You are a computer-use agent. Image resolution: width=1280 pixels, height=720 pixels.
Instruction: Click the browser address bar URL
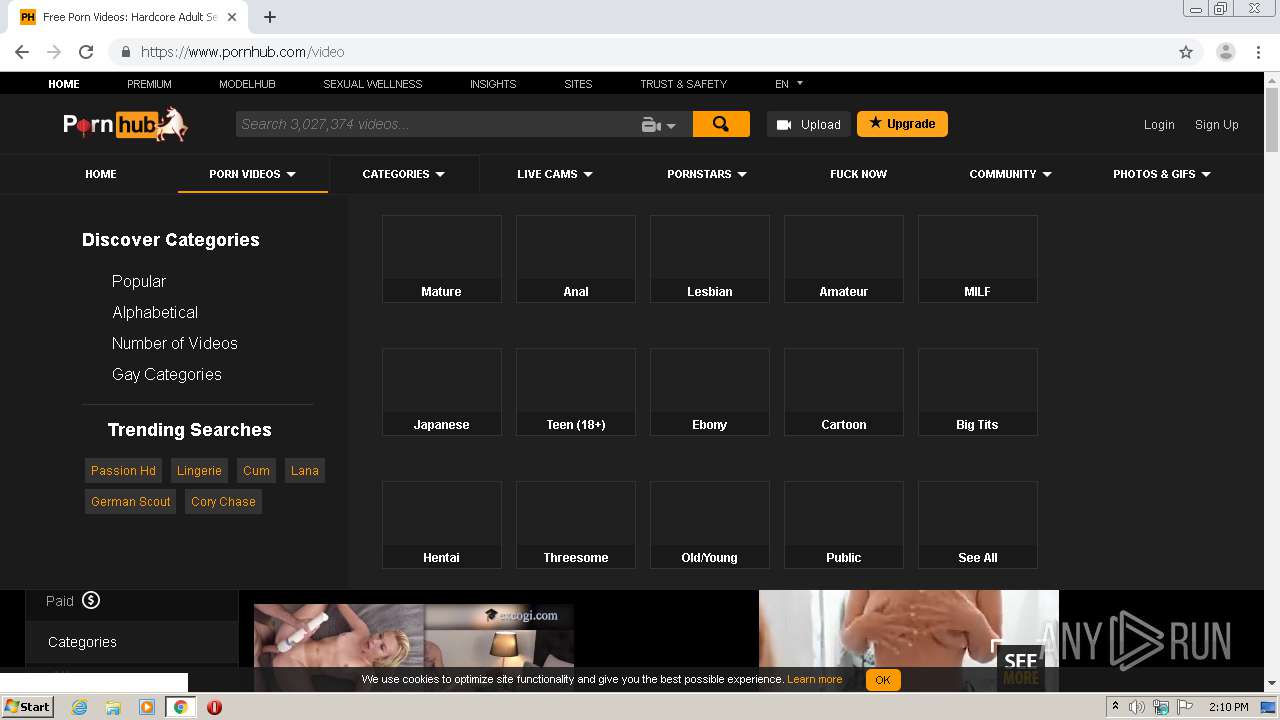(242, 52)
